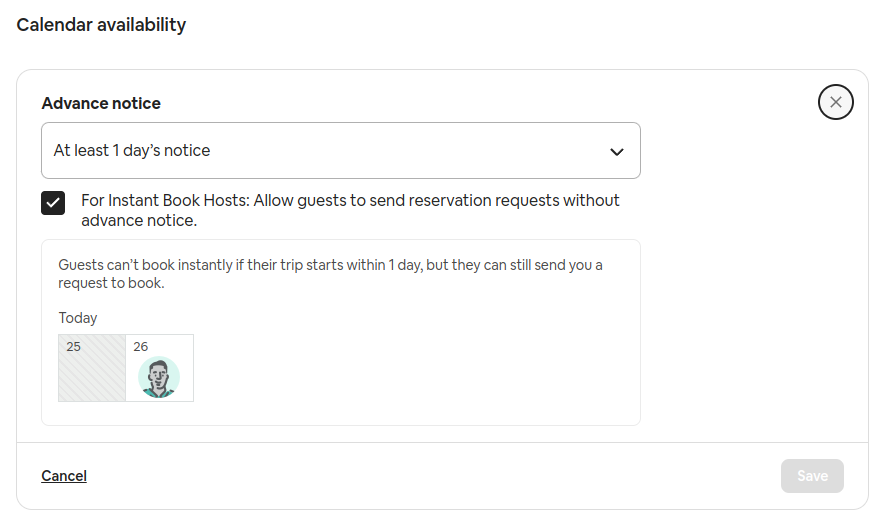879x527 pixels.
Task: Uncheck the Instant Book Hosts checkbox
Action: 53,203
